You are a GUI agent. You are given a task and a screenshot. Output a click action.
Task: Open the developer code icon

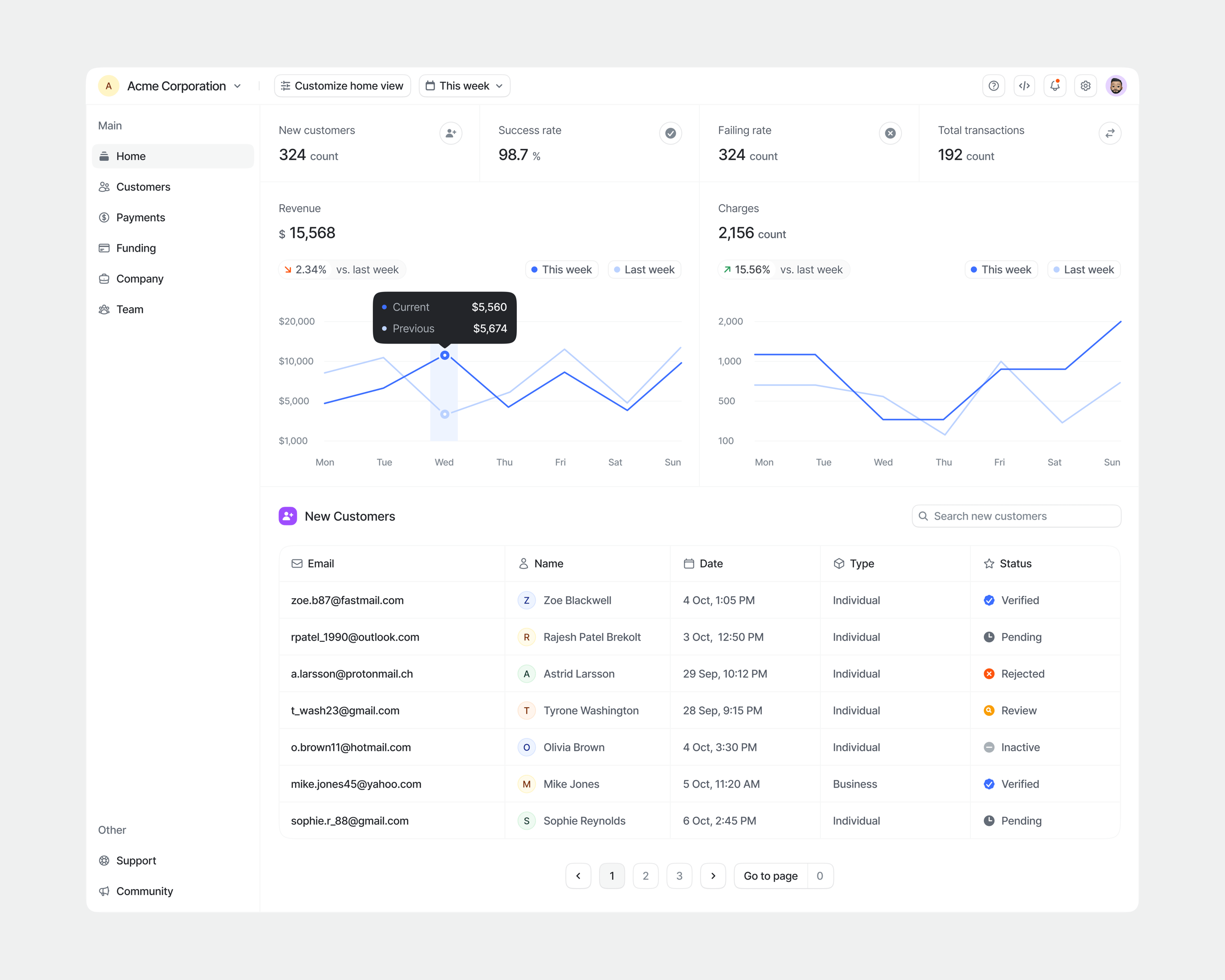(1024, 86)
